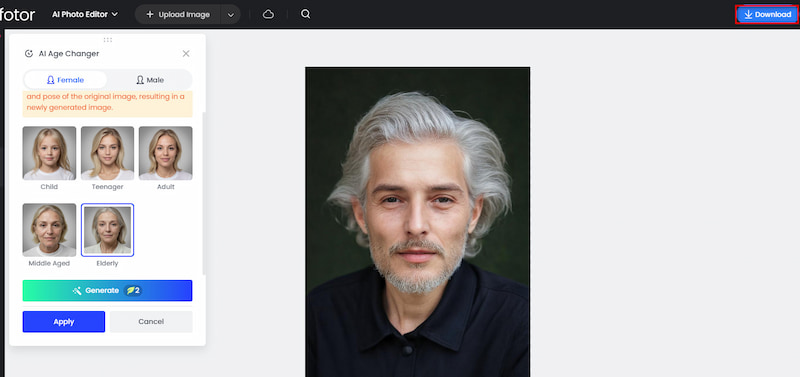Close the AI Age Changer panel
Image resolution: width=800 pixels, height=377 pixels.
tap(186, 54)
